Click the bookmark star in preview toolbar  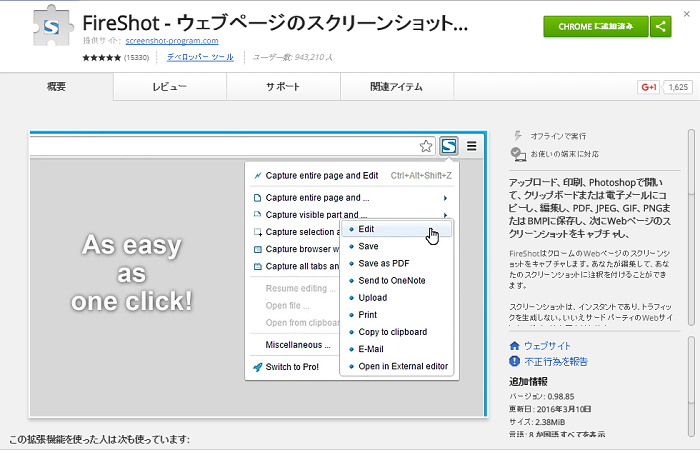[426, 146]
